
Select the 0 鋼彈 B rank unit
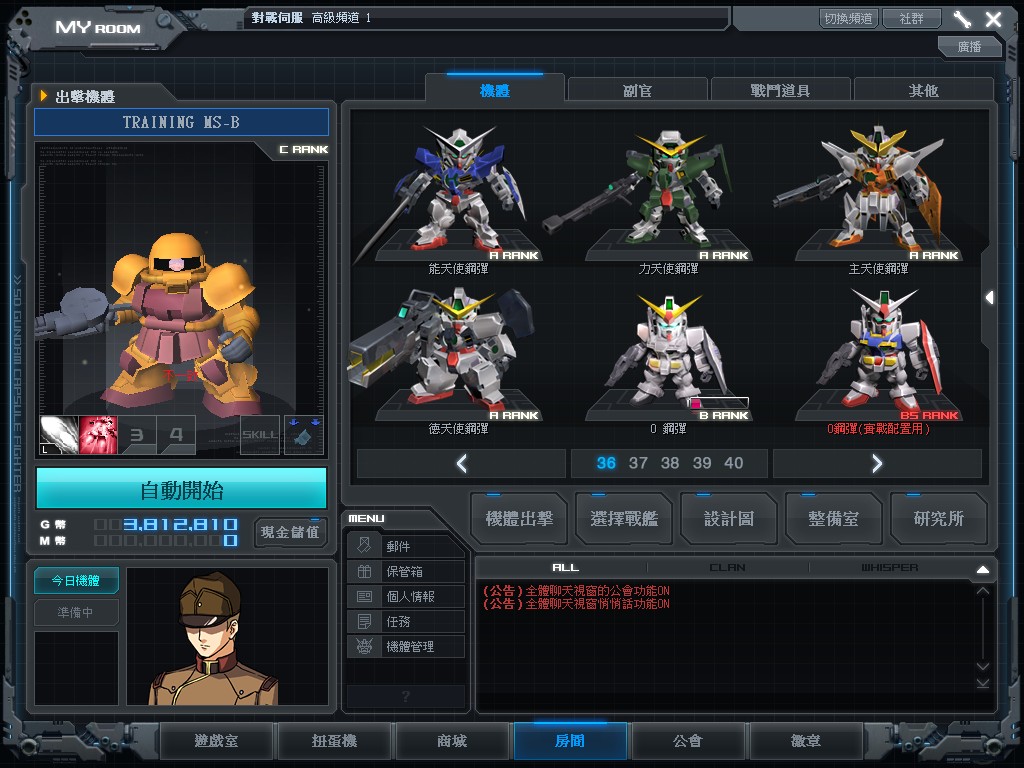(669, 358)
